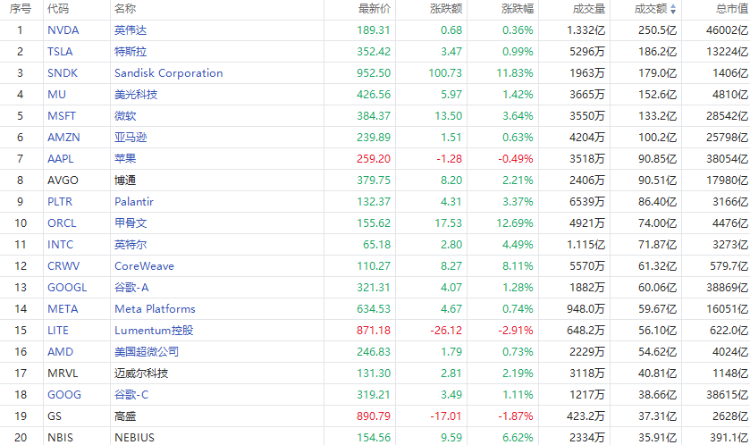The width and height of the screenshot is (750, 445).
Task: Open the Meta Platforms name link
Action: (x=155, y=309)
